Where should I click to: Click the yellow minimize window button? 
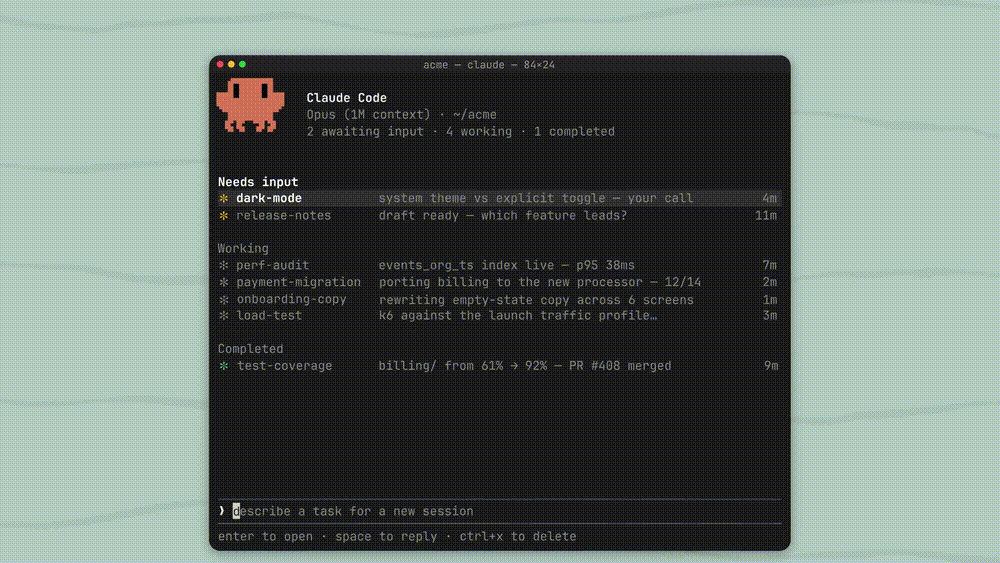pyautogui.click(x=231, y=64)
